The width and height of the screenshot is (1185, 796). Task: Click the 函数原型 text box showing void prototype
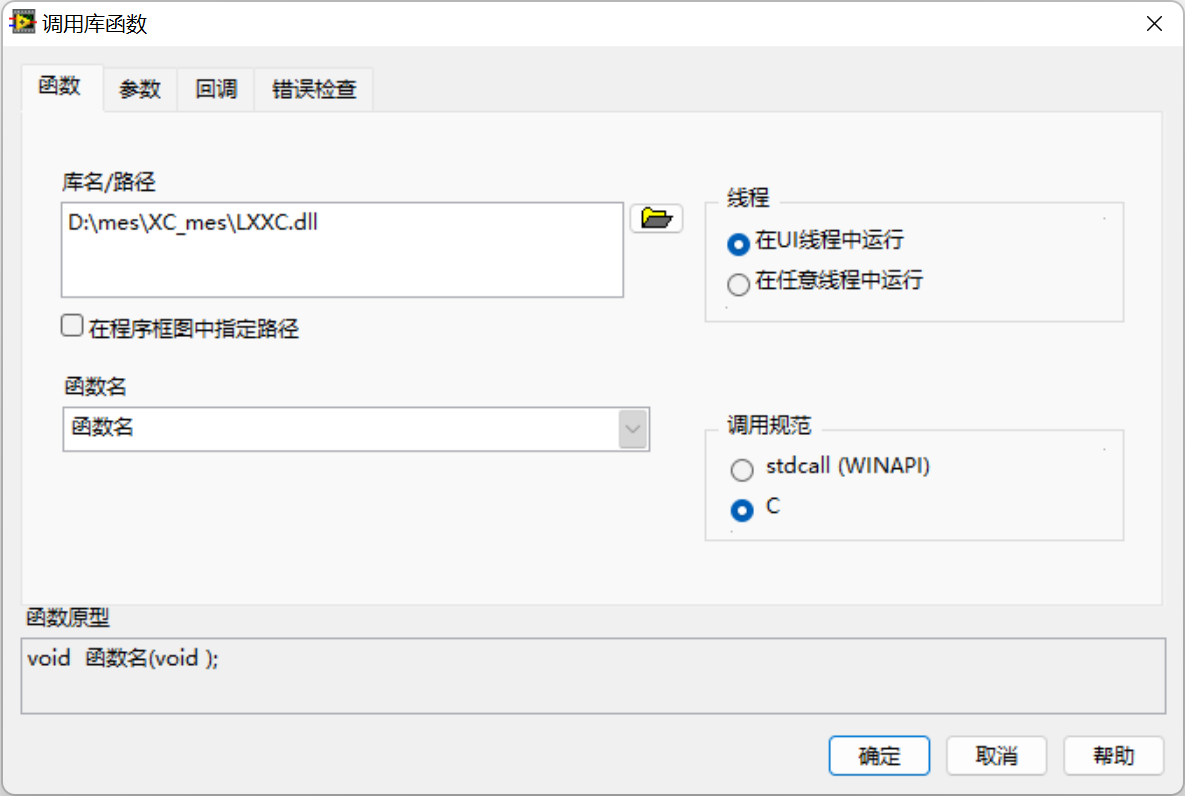click(x=593, y=676)
